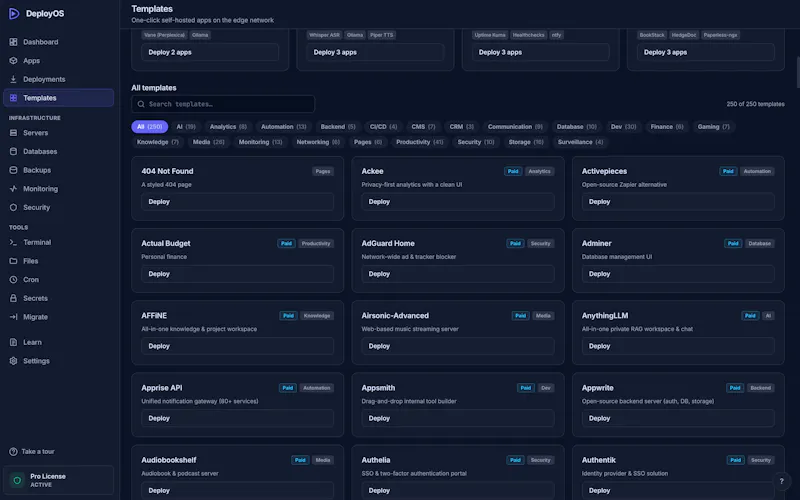Filter templates by AI category
Image resolution: width=800 pixels, height=500 pixels.
tap(186, 127)
